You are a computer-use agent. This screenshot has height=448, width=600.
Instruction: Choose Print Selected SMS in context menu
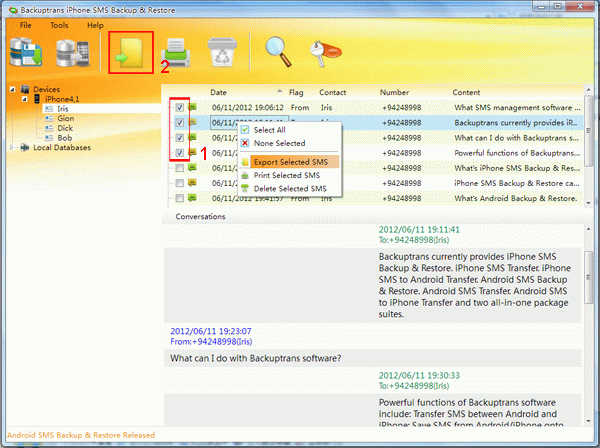290,175
